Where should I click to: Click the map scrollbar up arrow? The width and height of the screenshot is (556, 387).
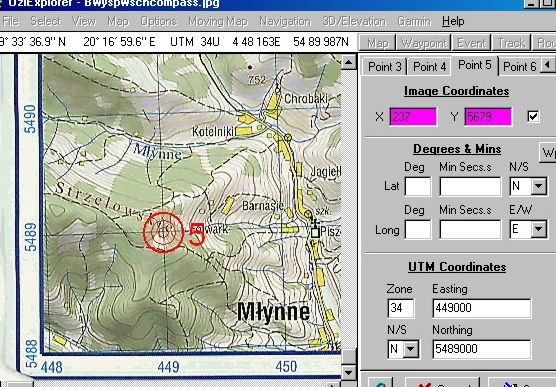(x=349, y=62)
